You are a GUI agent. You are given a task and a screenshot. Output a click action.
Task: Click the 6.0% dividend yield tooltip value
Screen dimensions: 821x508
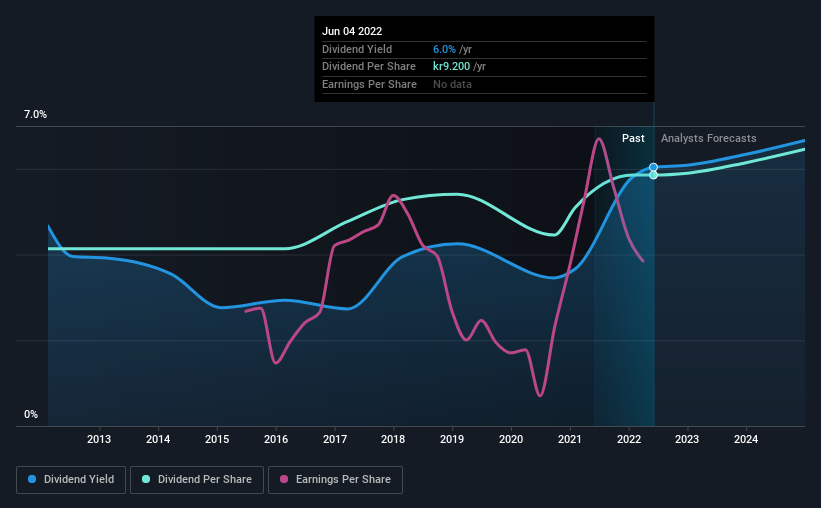(444, 49)
